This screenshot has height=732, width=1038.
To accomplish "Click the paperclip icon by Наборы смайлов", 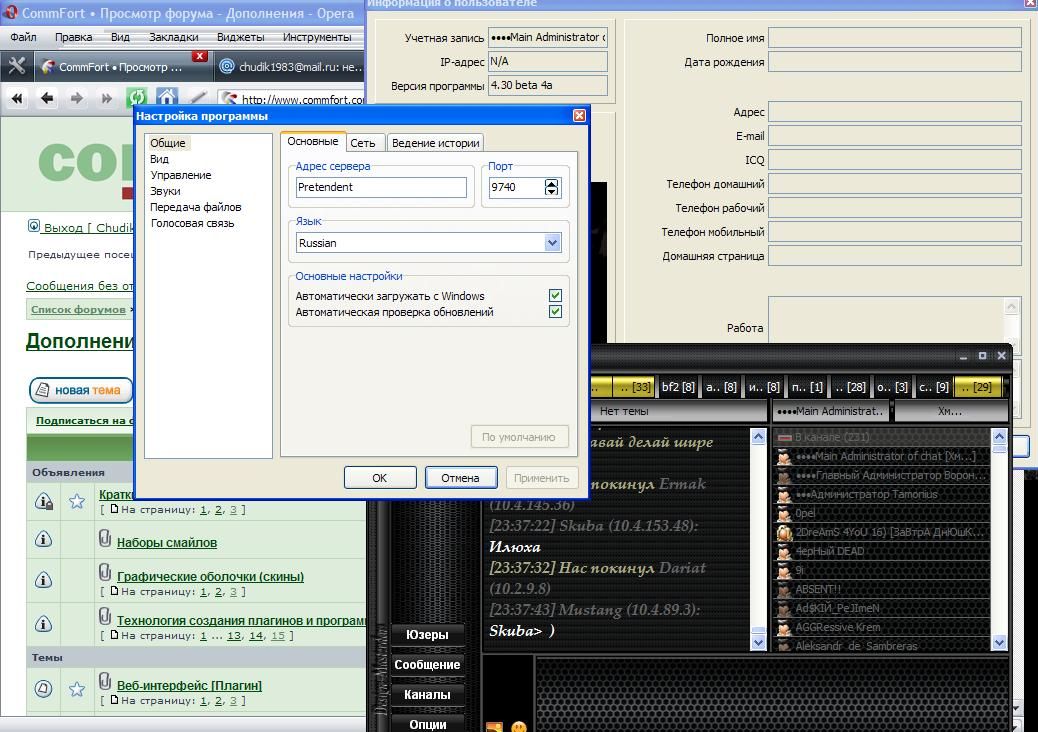I will pos(105,540).
